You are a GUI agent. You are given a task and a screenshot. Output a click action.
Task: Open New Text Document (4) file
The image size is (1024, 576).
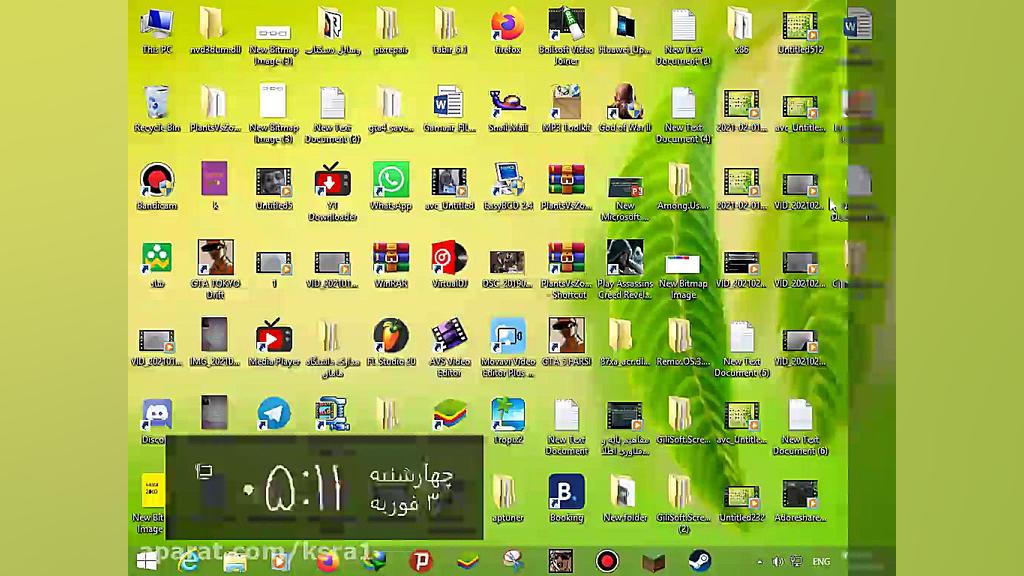683,114
